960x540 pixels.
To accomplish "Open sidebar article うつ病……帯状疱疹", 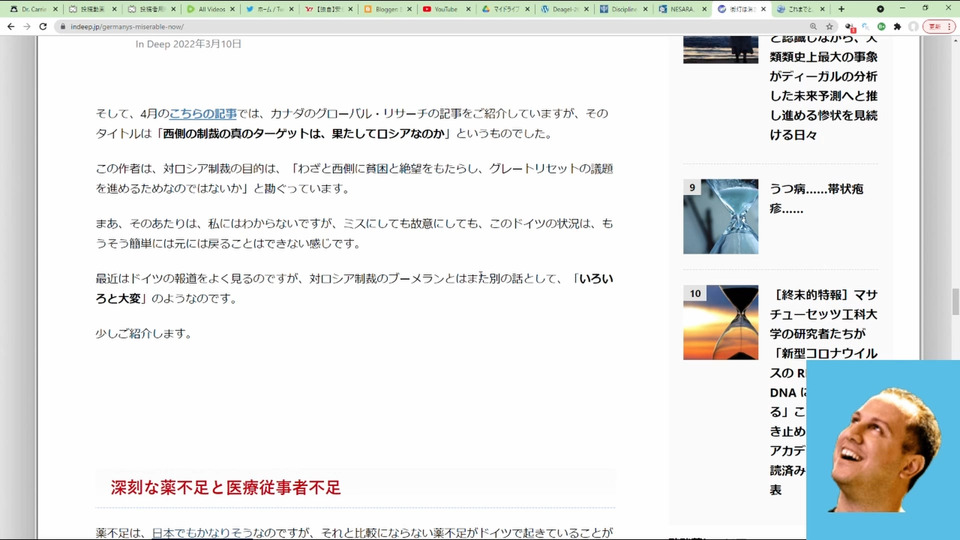I will tap(816, 199).
